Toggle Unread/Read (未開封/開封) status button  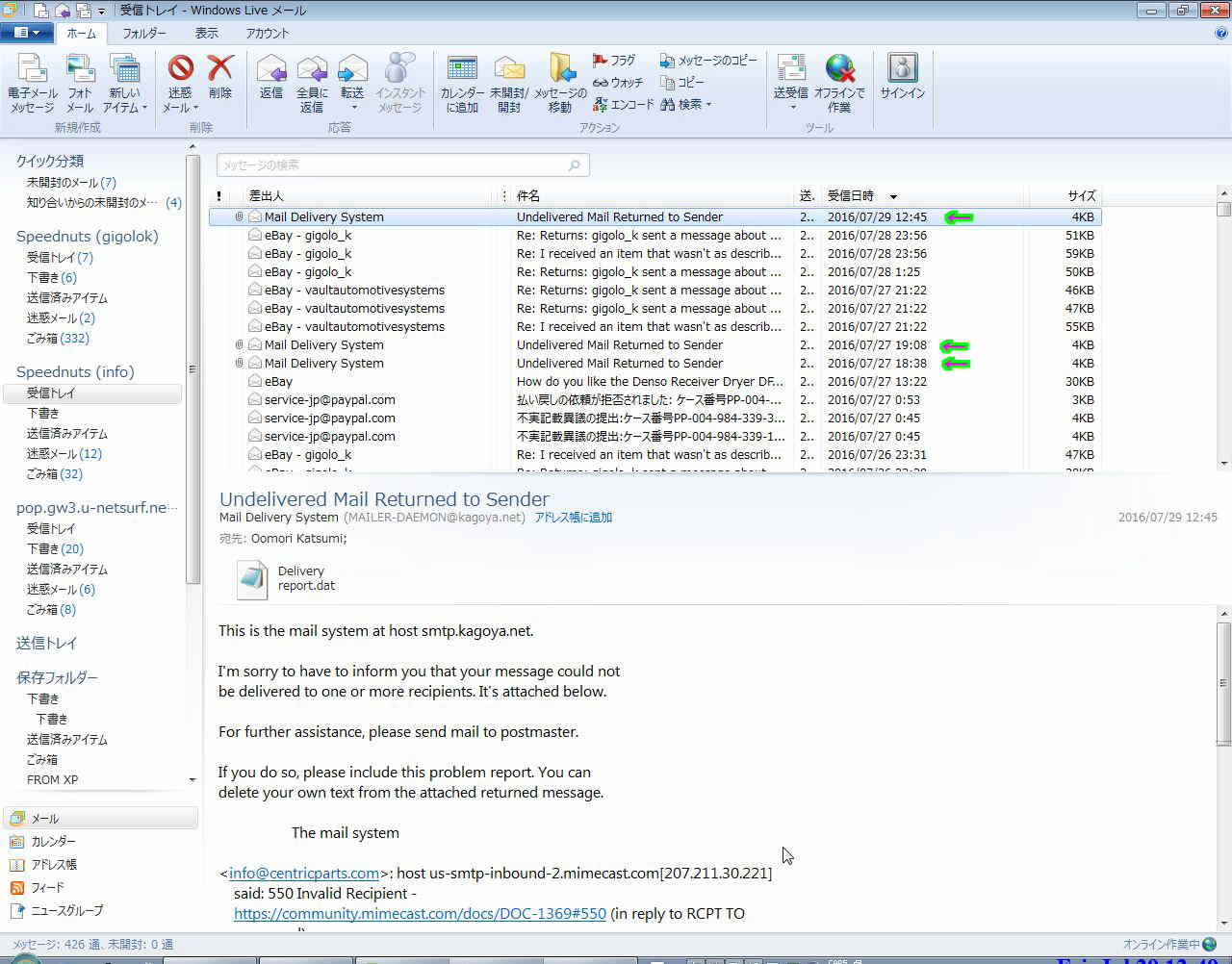(509, 69)
